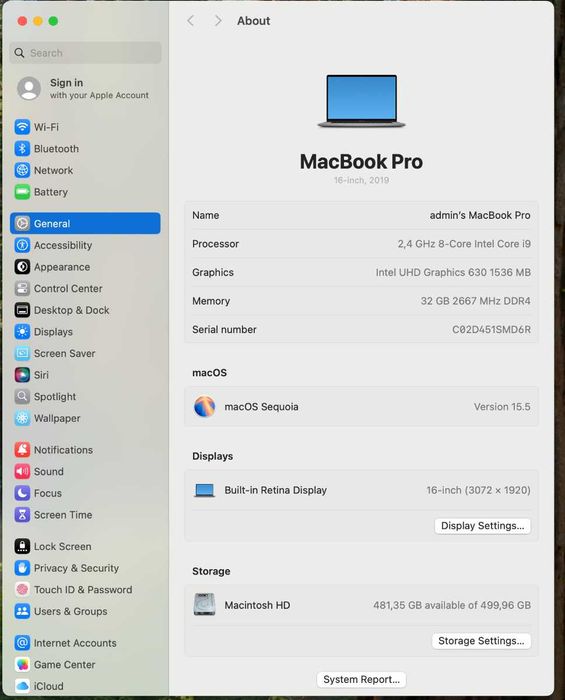The height and width of the screenshot is (700, 565).
Task: Open the Siri icon in sidebar
Action: point(22,375)
